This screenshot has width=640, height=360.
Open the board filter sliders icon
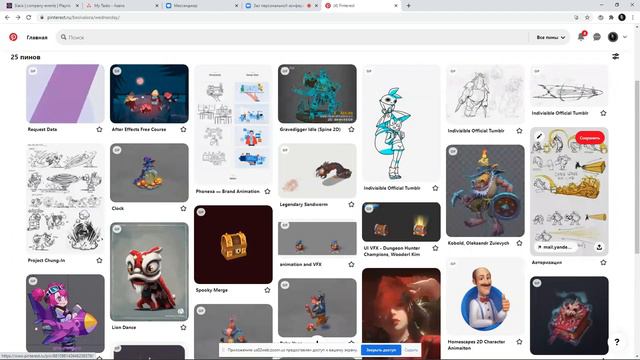click(616, 56)
